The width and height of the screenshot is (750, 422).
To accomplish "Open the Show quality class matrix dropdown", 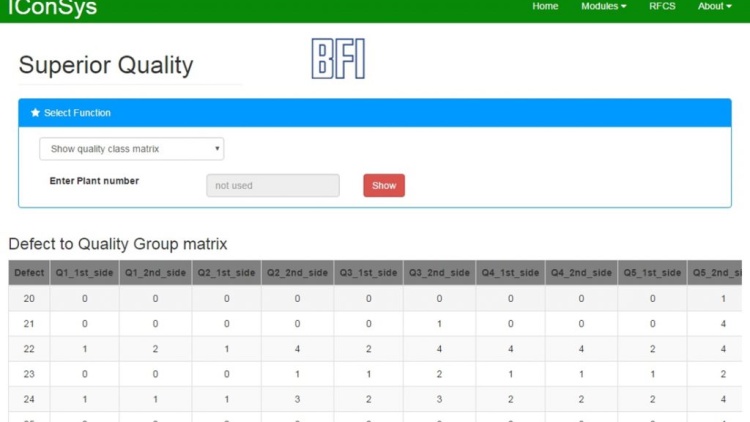I will click(x=131, y=149).
